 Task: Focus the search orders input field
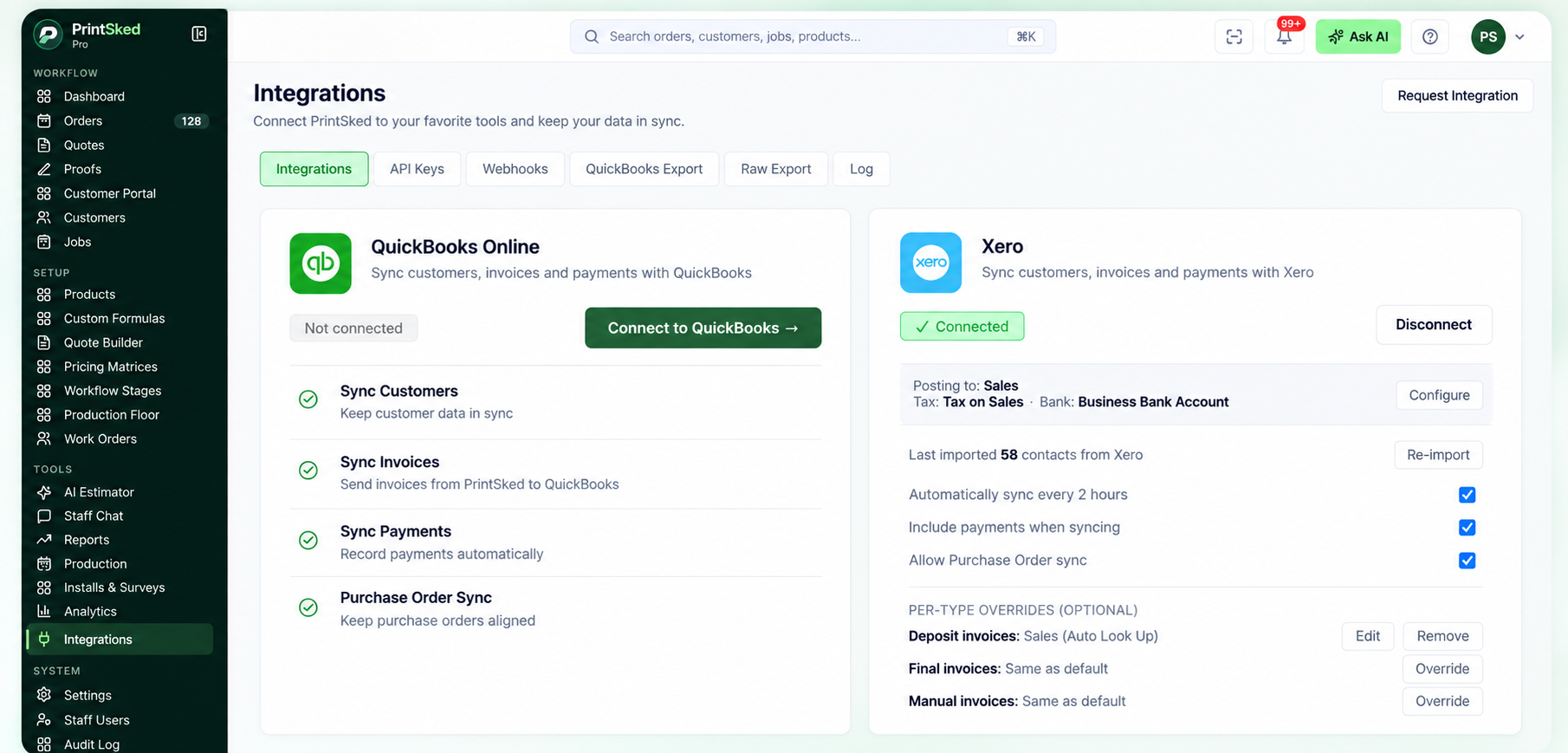click(x=813, y=36)
